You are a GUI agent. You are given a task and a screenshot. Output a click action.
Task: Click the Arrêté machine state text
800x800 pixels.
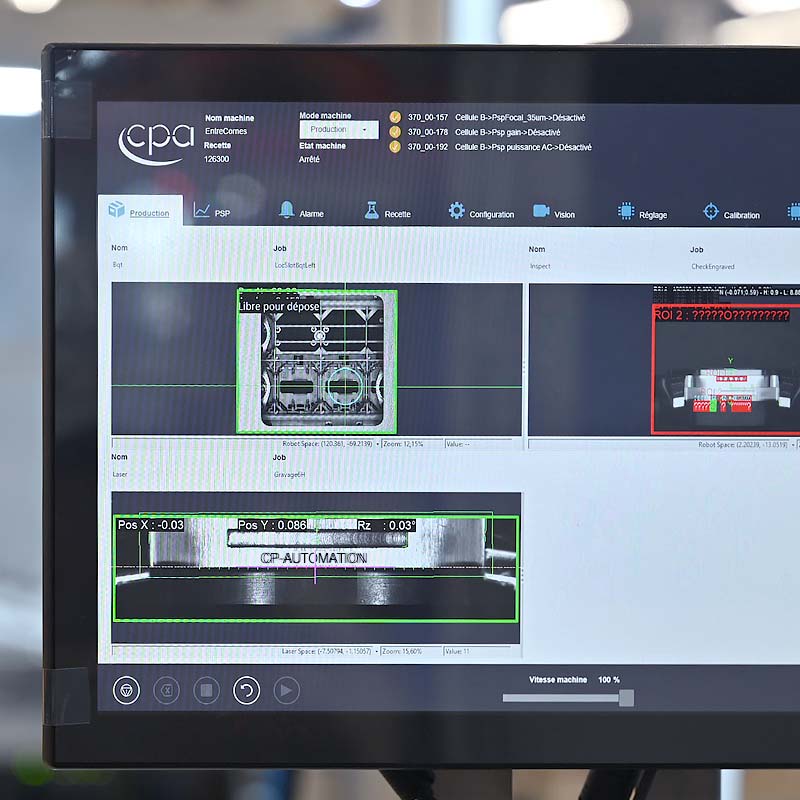309,159
